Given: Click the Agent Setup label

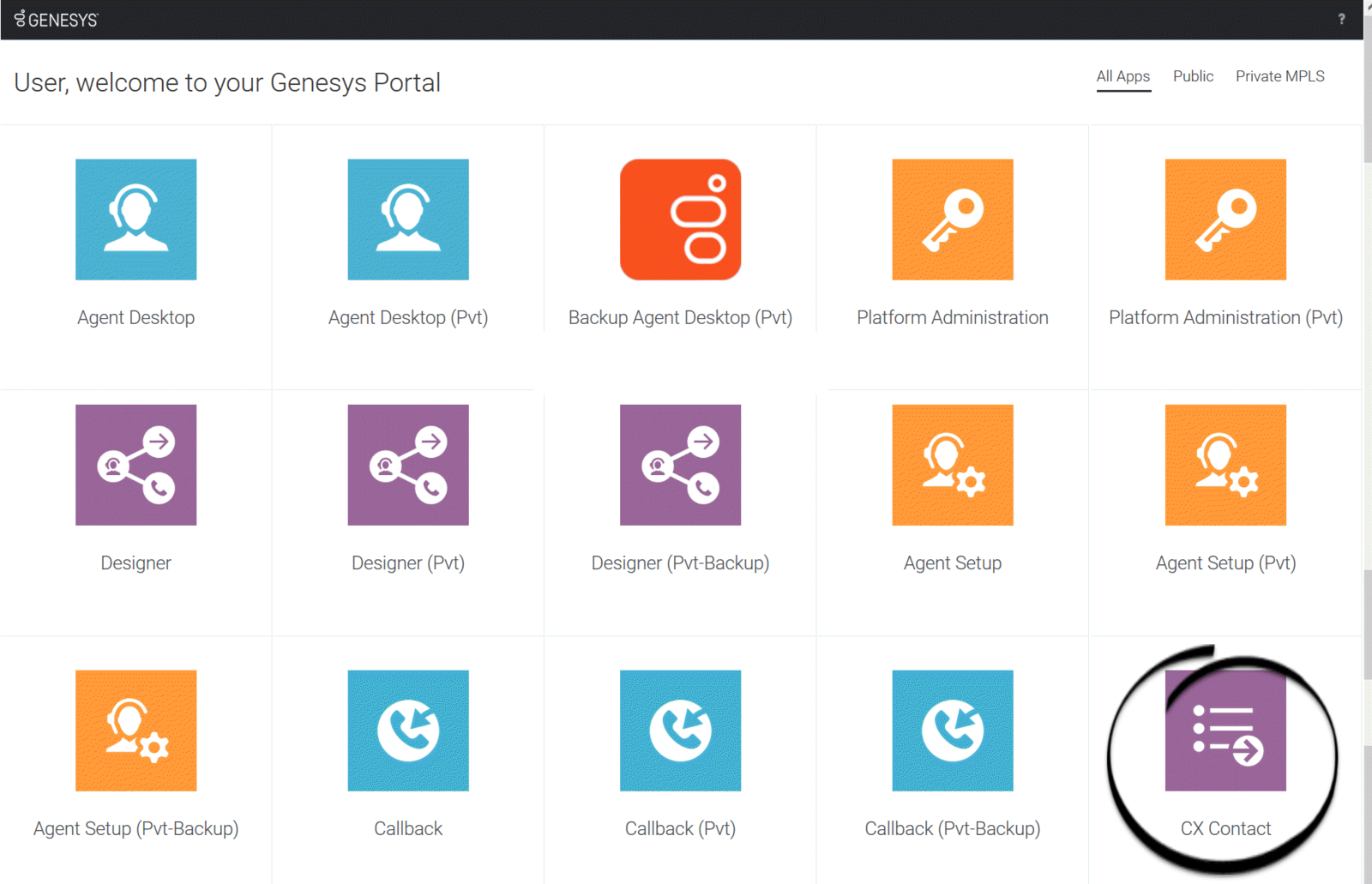Looking at the screenshot, I should [x=953, y=563].
